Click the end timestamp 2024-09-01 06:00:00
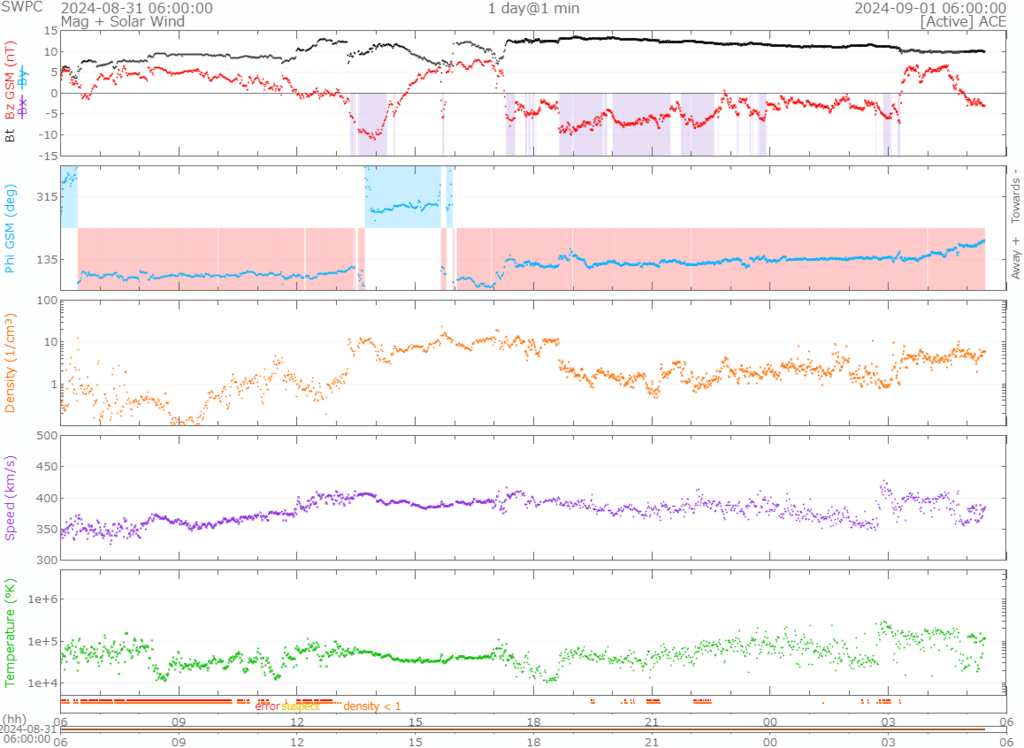The width and height of the screenshot is (1024, 748). pos(929,7)
